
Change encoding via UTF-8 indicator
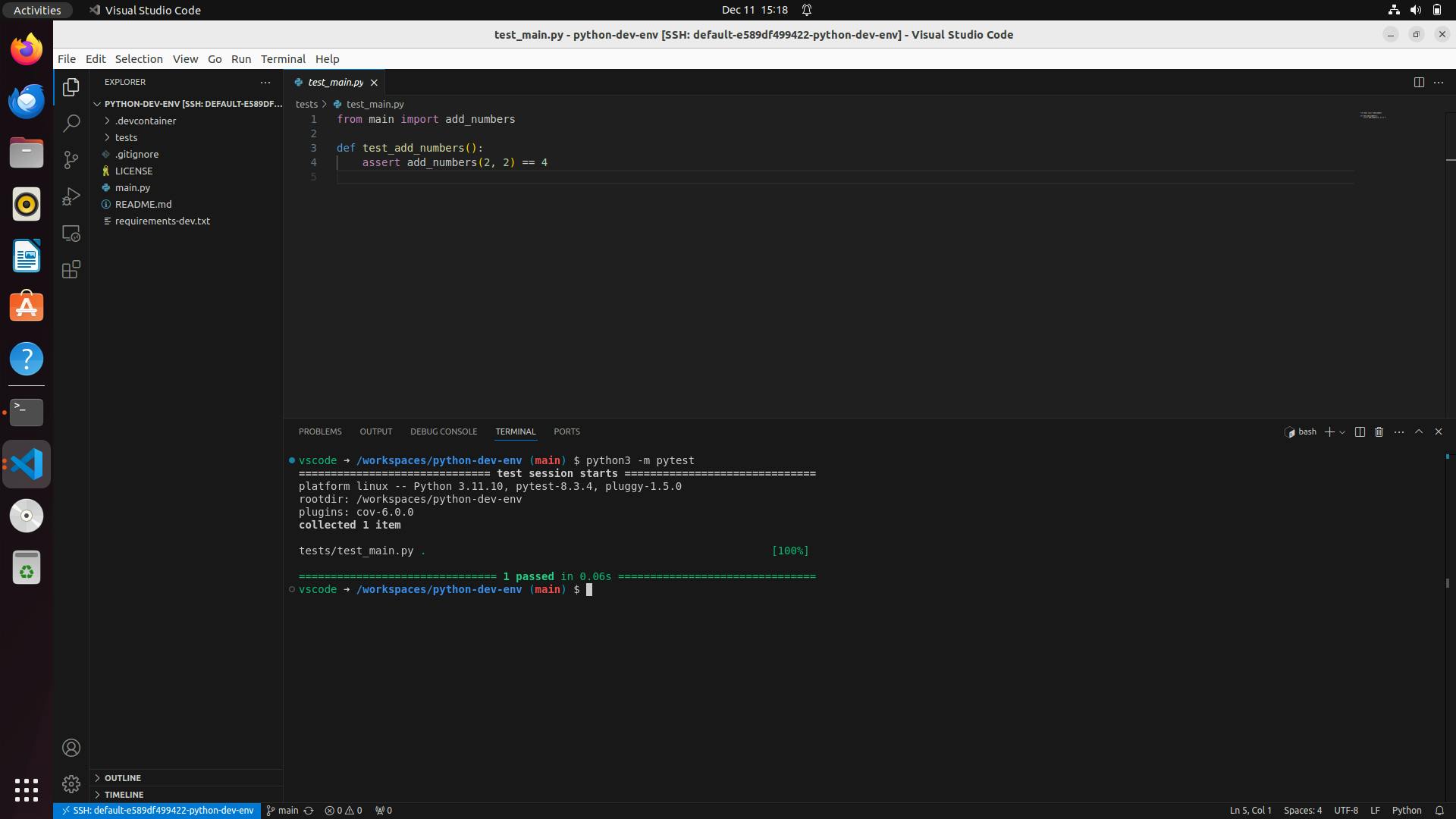(x=1346, y=810)
